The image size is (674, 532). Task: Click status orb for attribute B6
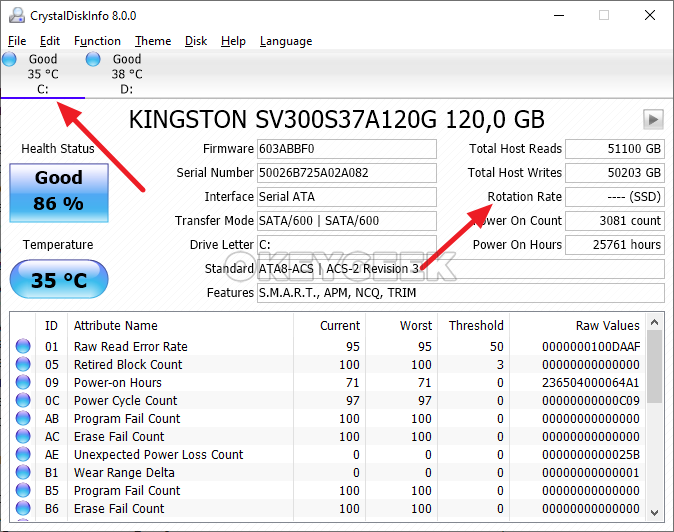tap(23, 508)
